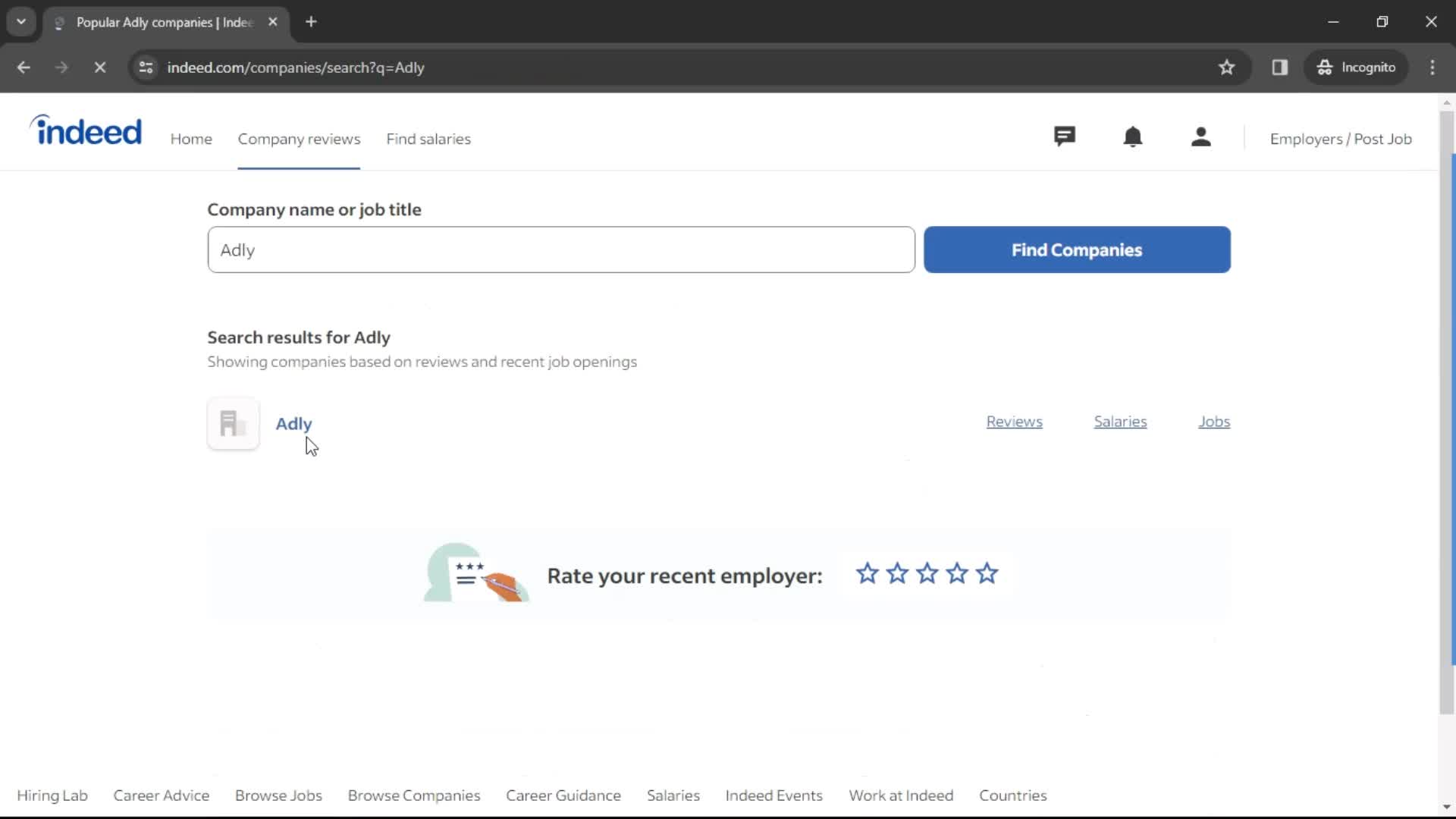This screenshot has height=819, width=1456.
Task: Select the fifth star rating for employer
Action: click(x=988, y=575)
